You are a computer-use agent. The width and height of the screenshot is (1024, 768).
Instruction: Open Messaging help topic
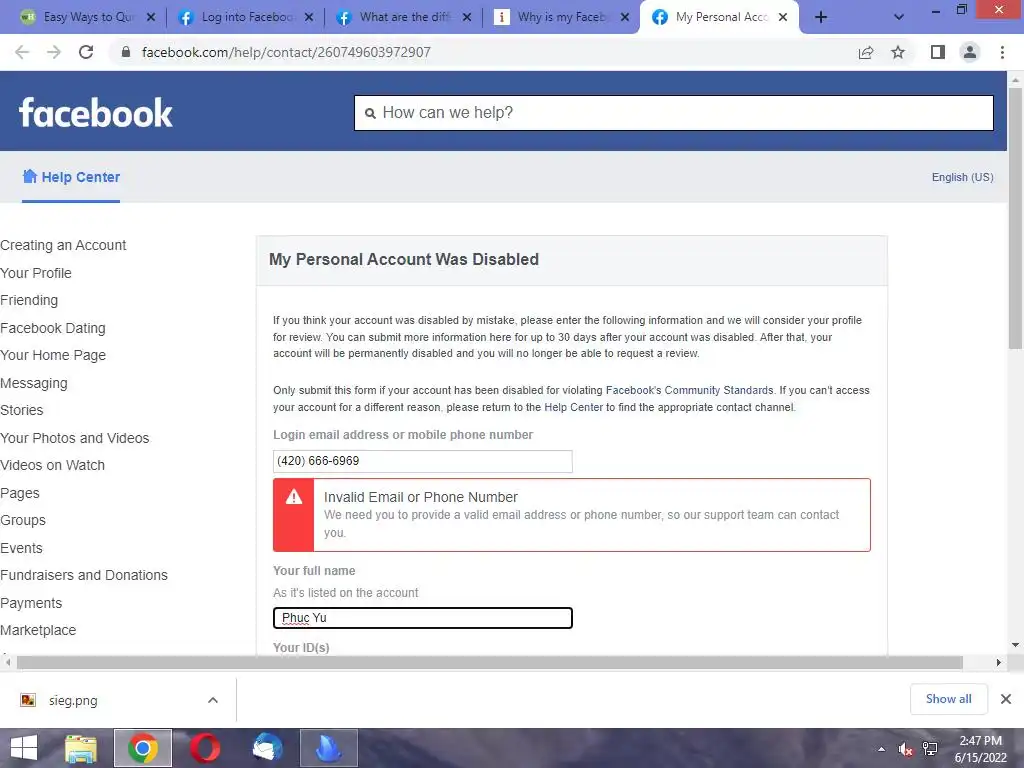coord(34,383)
